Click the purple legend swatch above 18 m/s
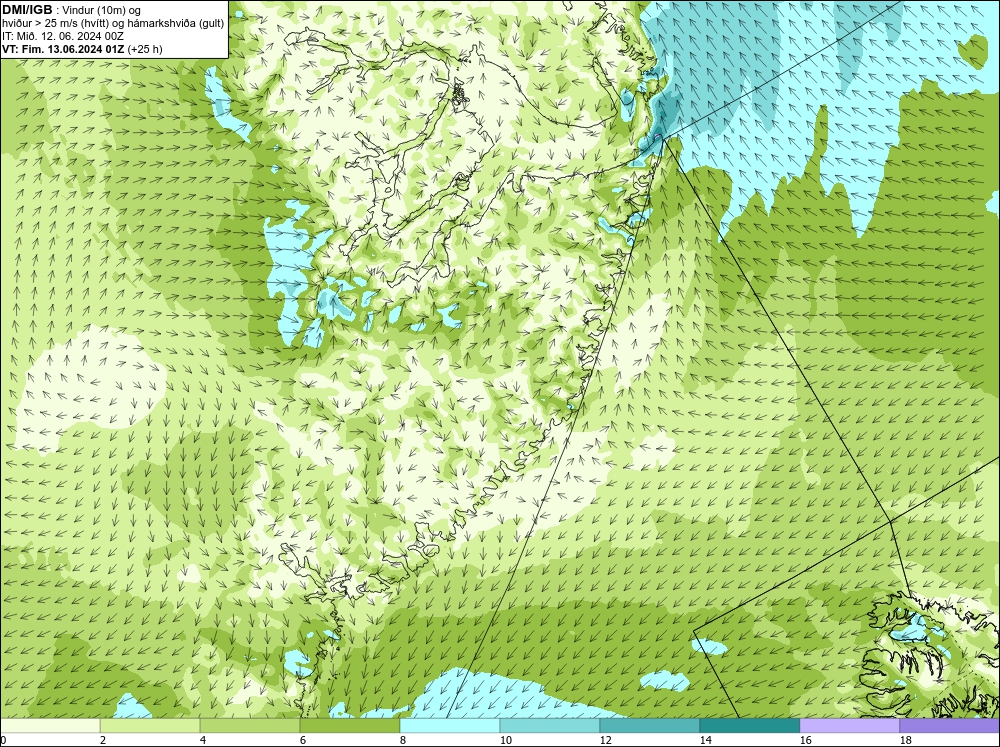This screenshot has height=747, width=1000. [950, 726]
